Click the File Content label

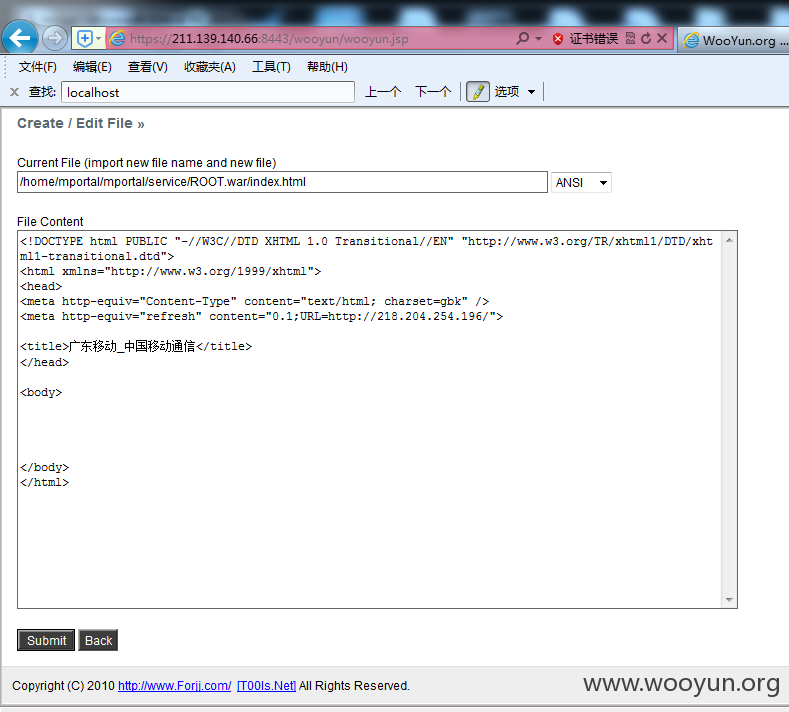click(x=50, y=222)
